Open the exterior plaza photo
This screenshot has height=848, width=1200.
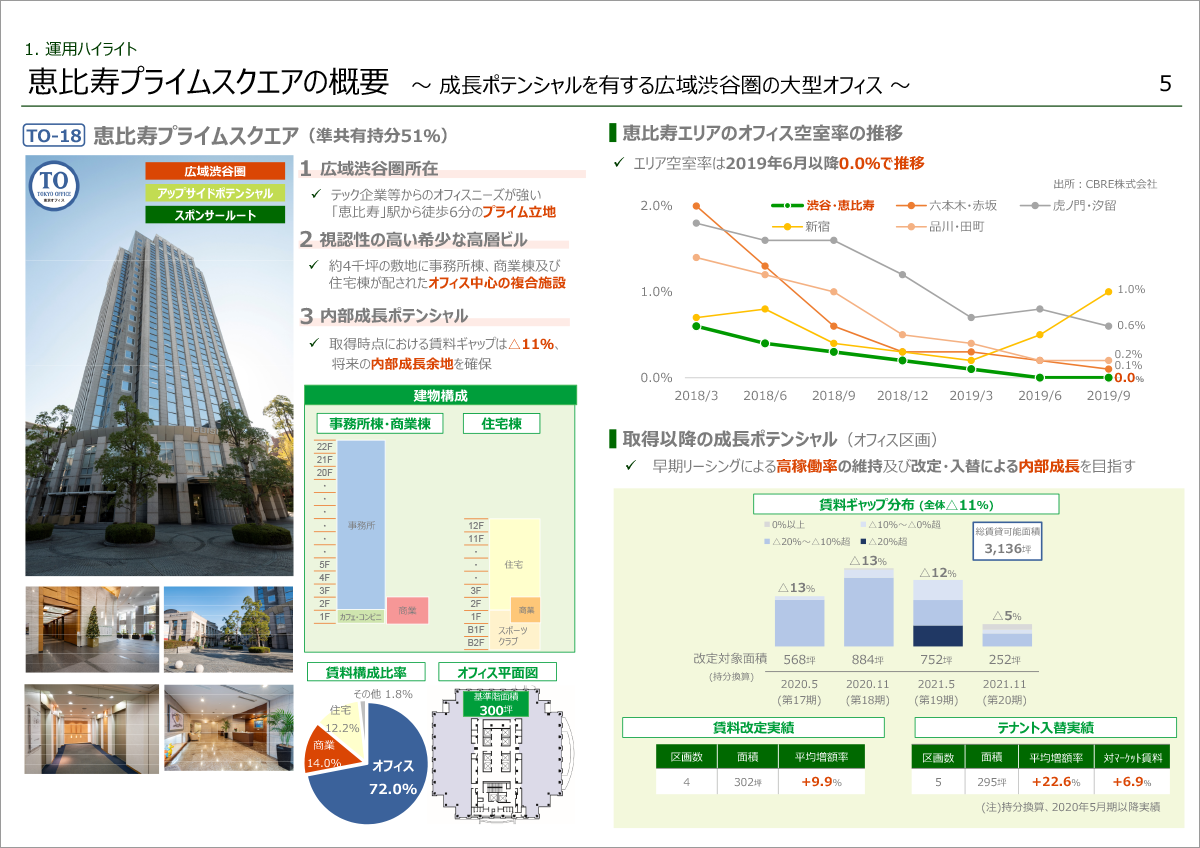click(229, 630)
